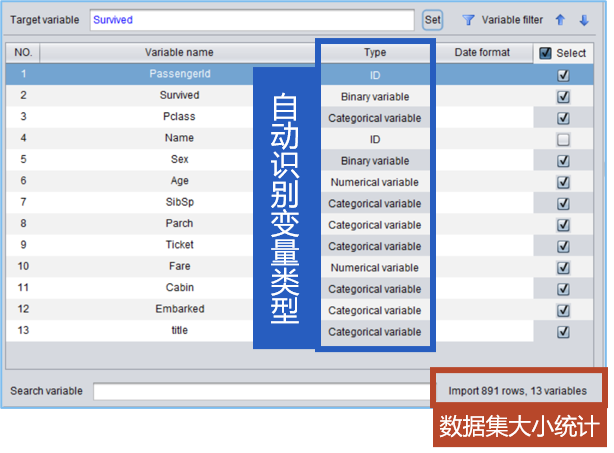Check the Name row checkbox

(563, 139)
